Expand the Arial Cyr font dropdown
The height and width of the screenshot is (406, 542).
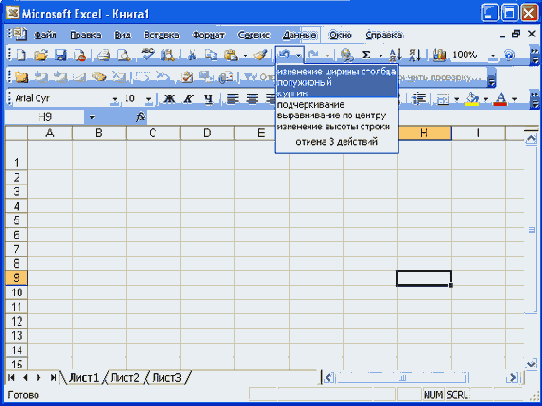tap(114, 100)
